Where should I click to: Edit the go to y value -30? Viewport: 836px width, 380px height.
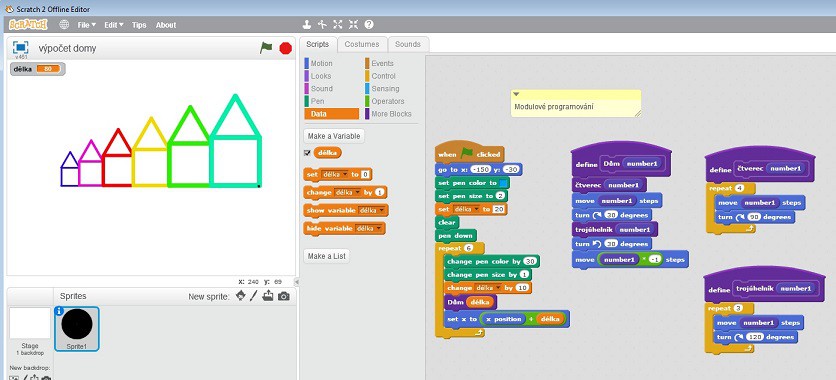[512, 169]
